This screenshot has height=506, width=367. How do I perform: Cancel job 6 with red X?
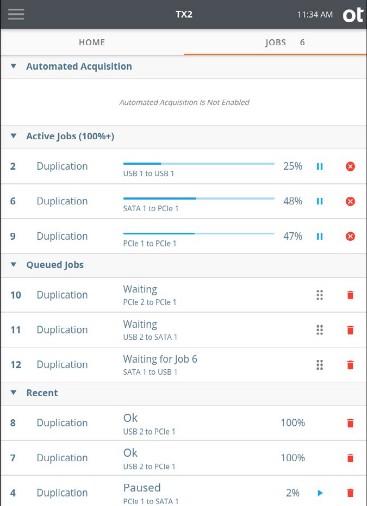tap(350, 201)
